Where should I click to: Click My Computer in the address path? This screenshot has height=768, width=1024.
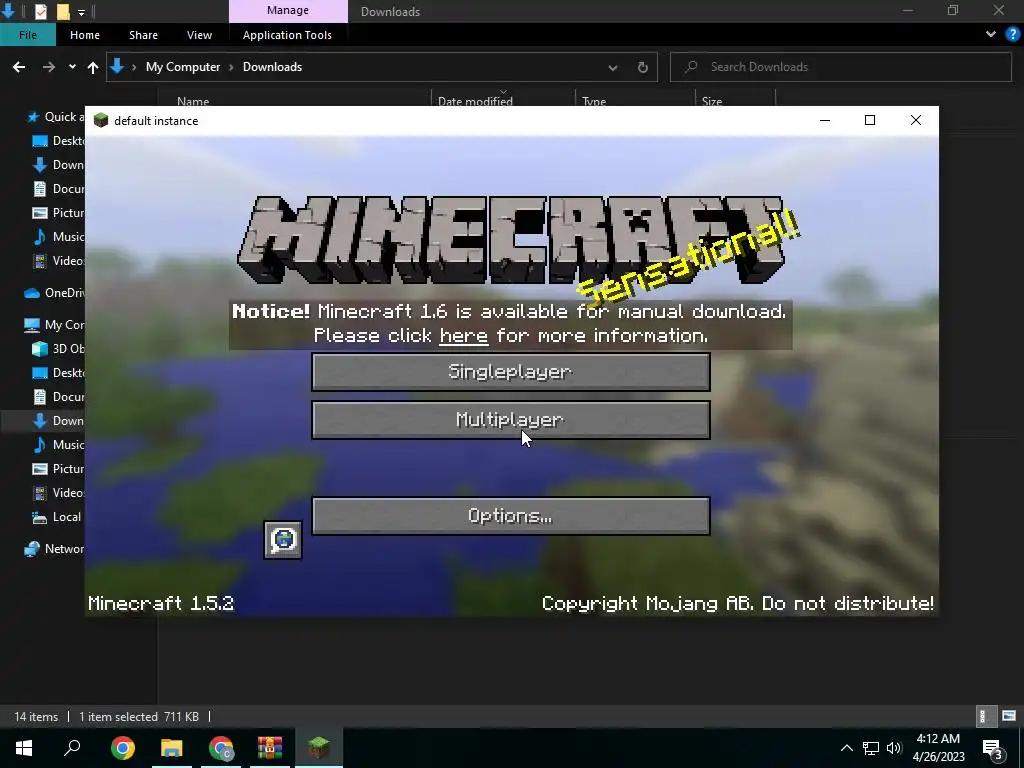(x=183, y=67)
